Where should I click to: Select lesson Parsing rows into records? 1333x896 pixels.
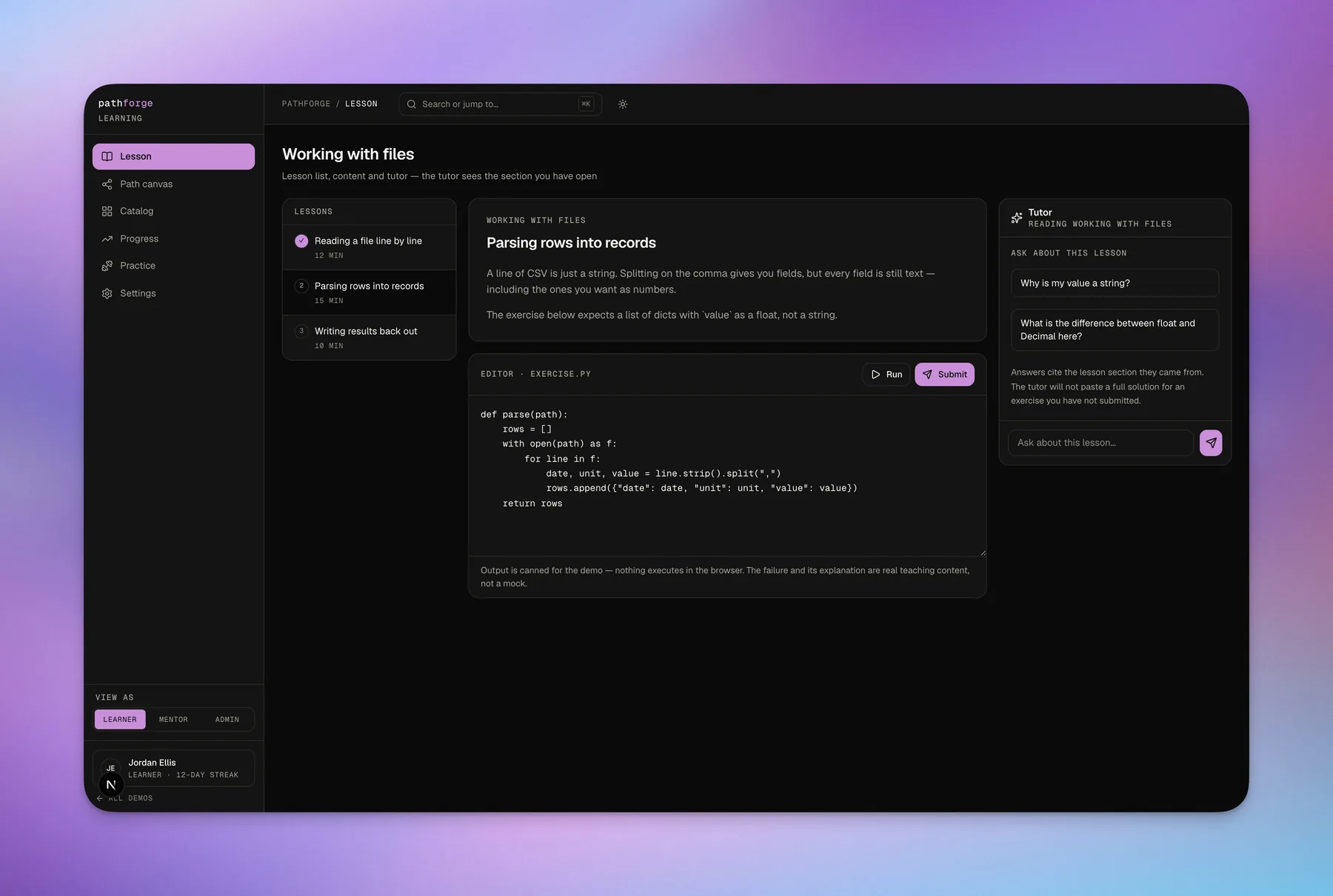point(369,292)
